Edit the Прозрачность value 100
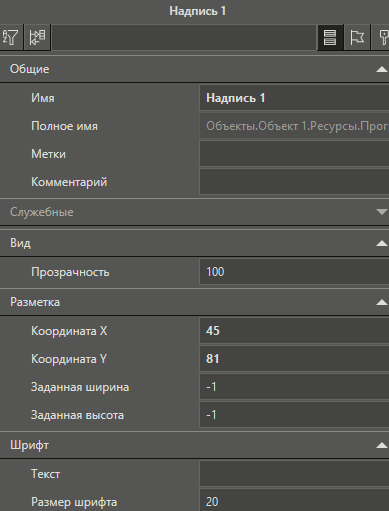This screenshot has width=389, height=511. 294,272
